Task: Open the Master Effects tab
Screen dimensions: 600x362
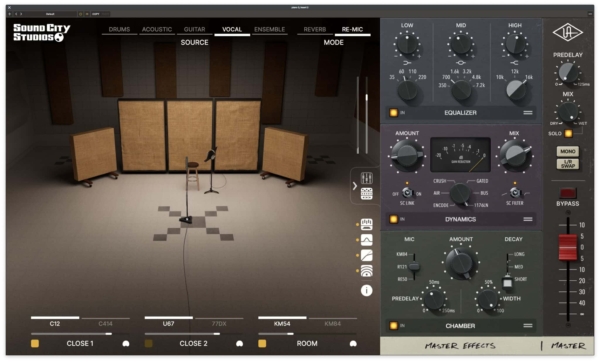Action: point(460,346)
